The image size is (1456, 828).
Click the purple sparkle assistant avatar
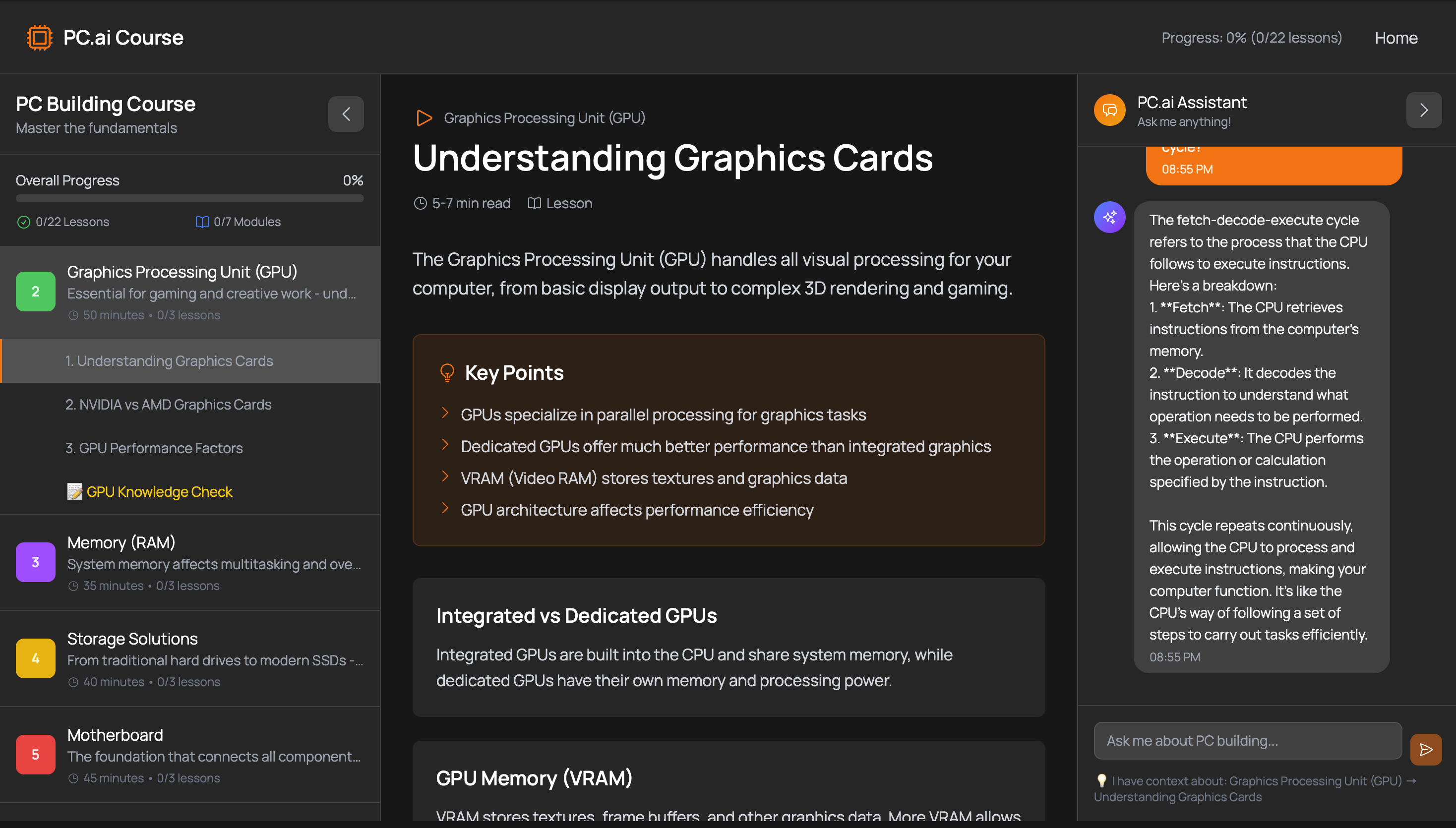point(1109,217)
